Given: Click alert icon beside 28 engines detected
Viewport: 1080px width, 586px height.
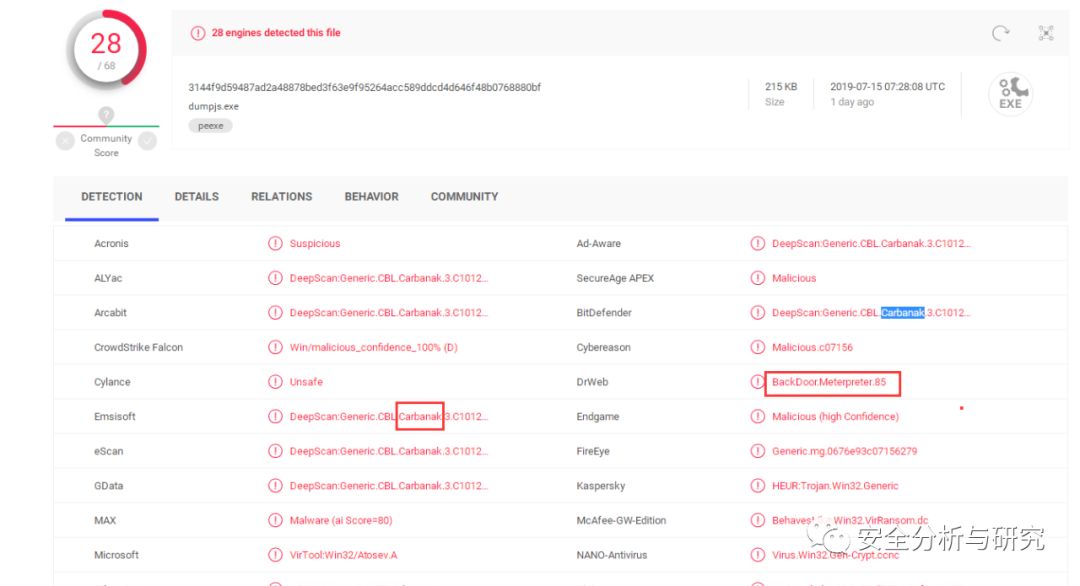Looking at the screenshot, I should tap(198, 33).
